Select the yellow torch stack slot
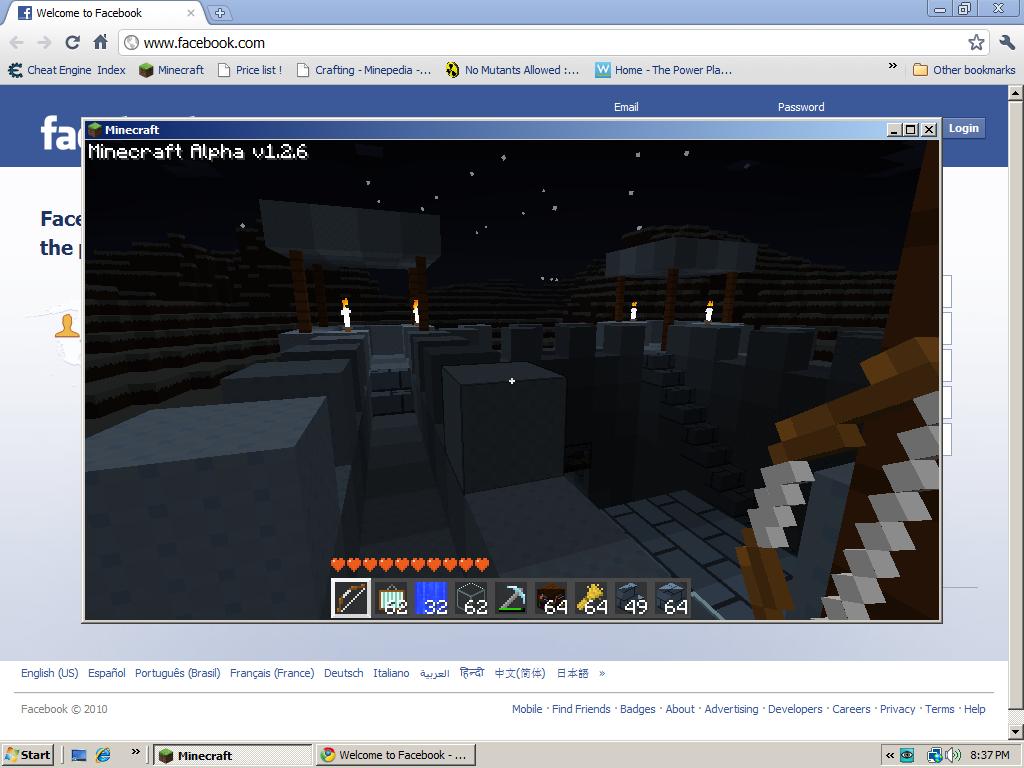1024x768 pixels. point(591,598)
